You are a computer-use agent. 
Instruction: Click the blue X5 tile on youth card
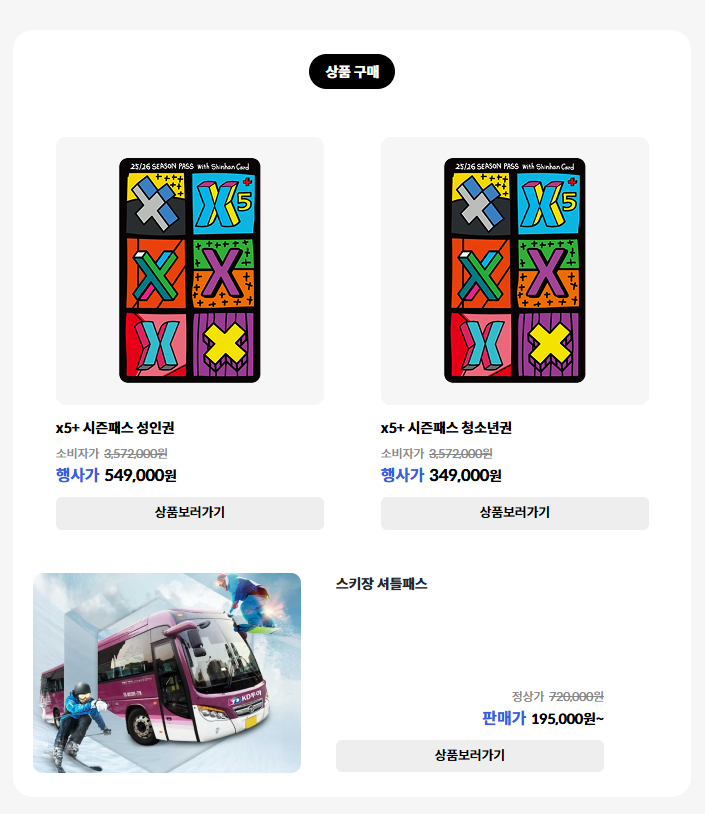point(548,204)
